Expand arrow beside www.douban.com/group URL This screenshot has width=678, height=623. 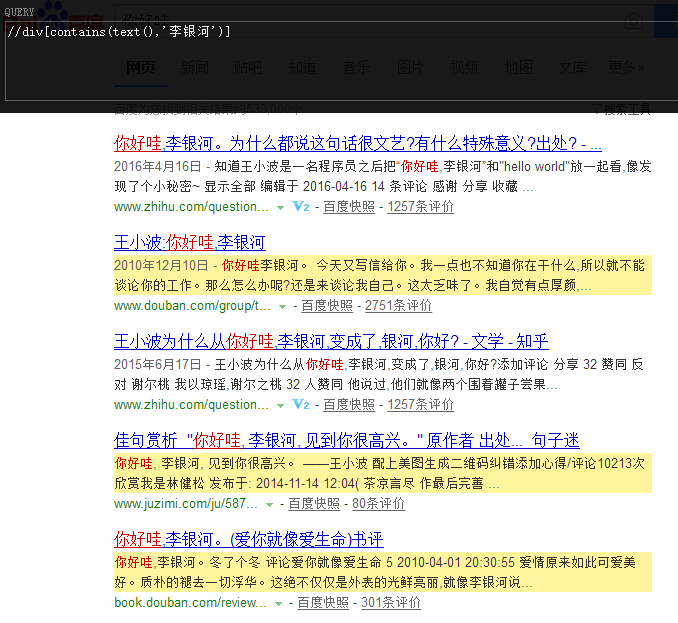(282, 306)
